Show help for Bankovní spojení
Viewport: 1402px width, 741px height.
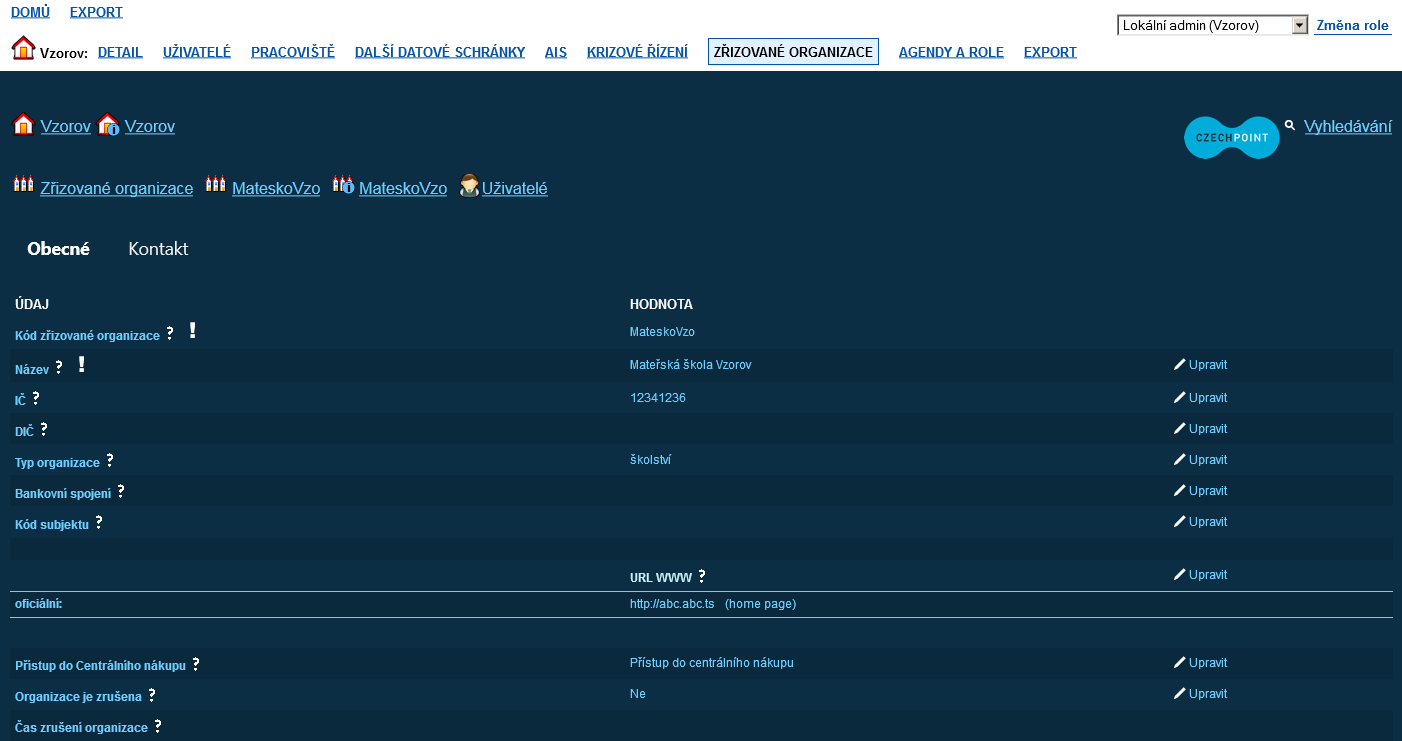[121, 491]
